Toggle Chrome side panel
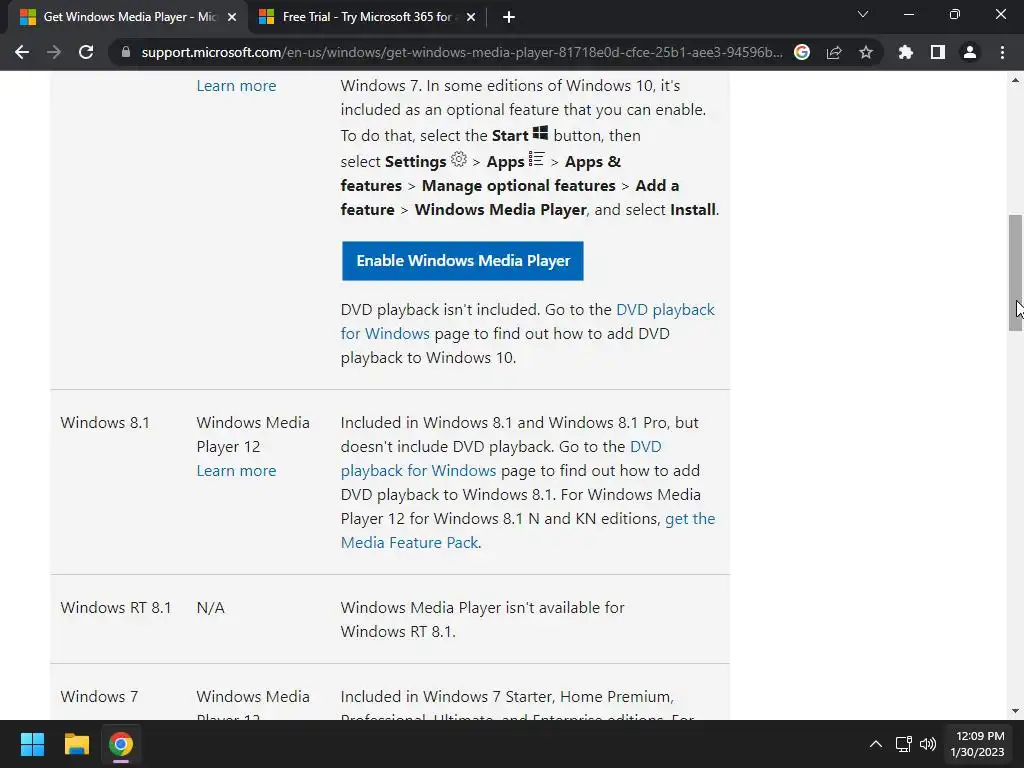1024x768 pixels. [938, 52]
